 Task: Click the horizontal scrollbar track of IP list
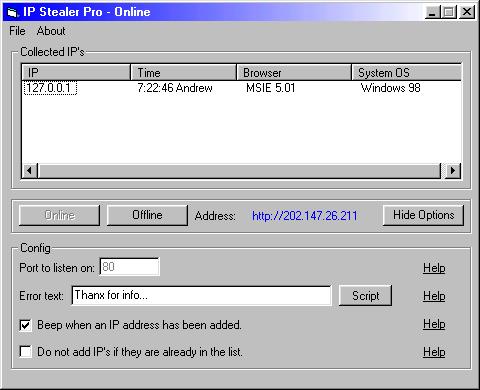tap(239, 171)
